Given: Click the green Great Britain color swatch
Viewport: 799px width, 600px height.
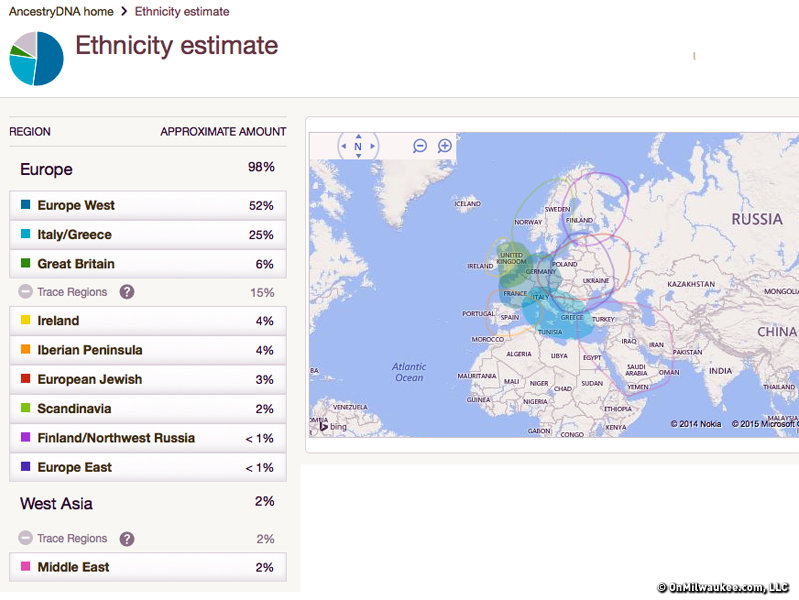Looking at the screenshot, I should [x=25, y=263].
